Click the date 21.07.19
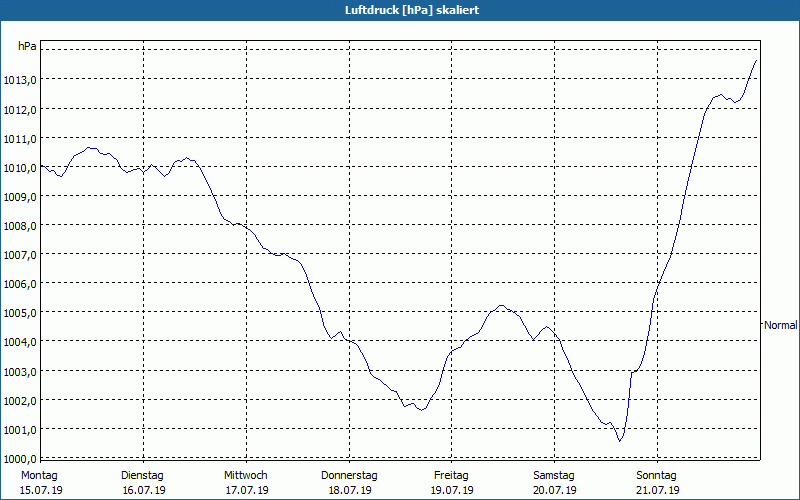This screenshot has height=500, width=800. pyautogui.click(x=658, y=490)
